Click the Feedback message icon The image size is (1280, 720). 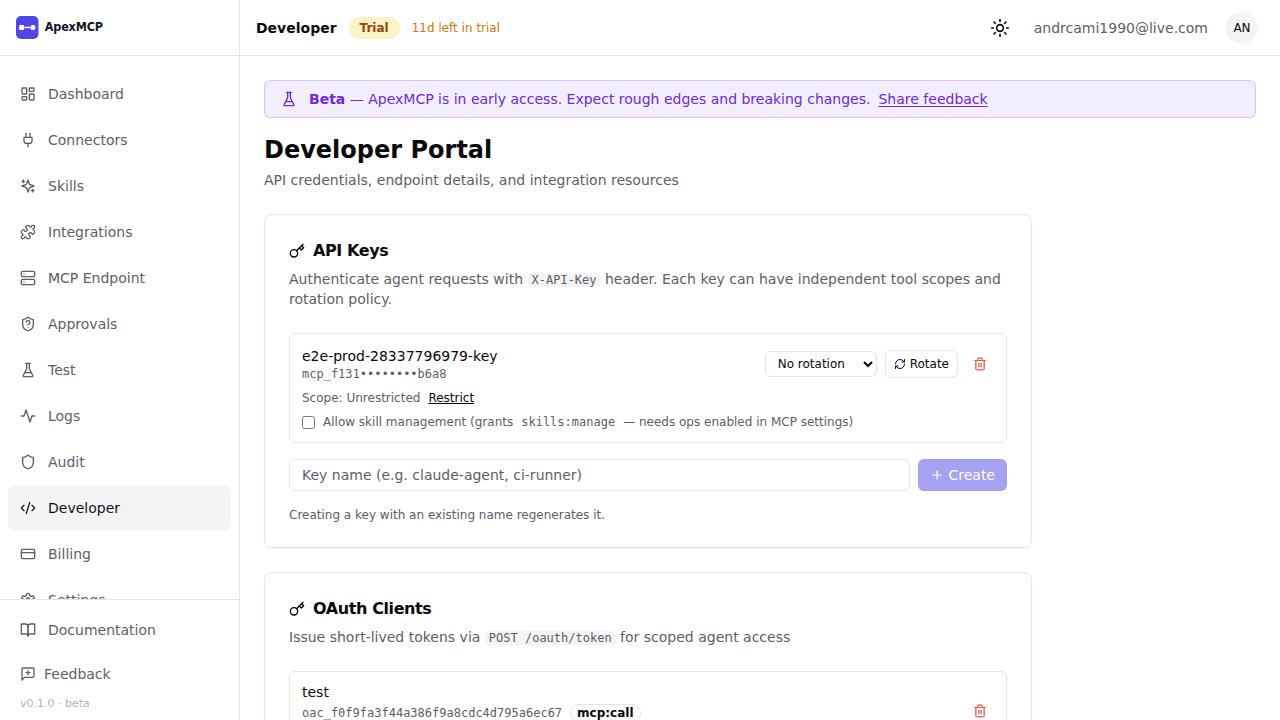28,674
